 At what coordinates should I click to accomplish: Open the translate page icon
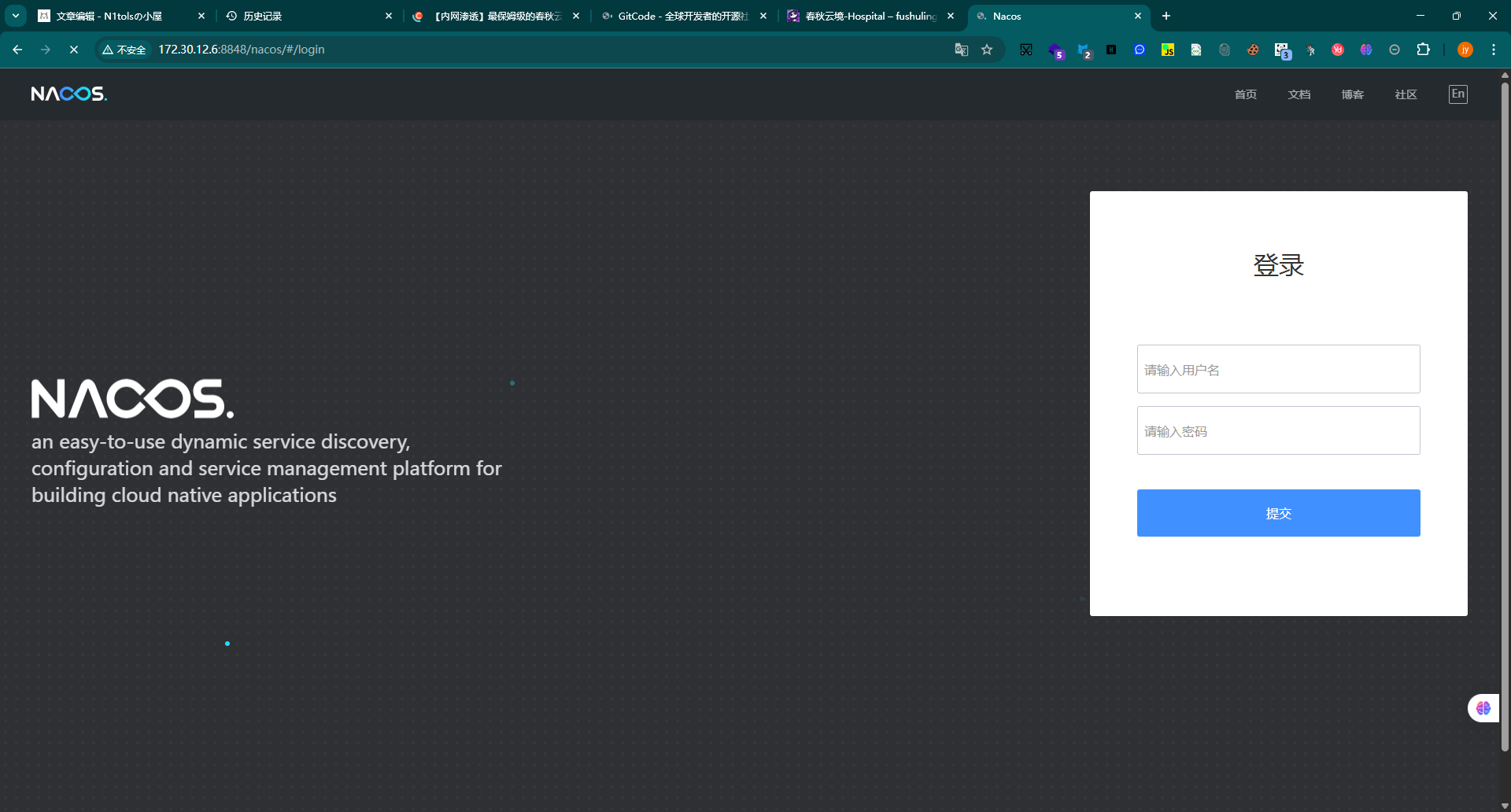pyautogui.click(x=961, y=50)
